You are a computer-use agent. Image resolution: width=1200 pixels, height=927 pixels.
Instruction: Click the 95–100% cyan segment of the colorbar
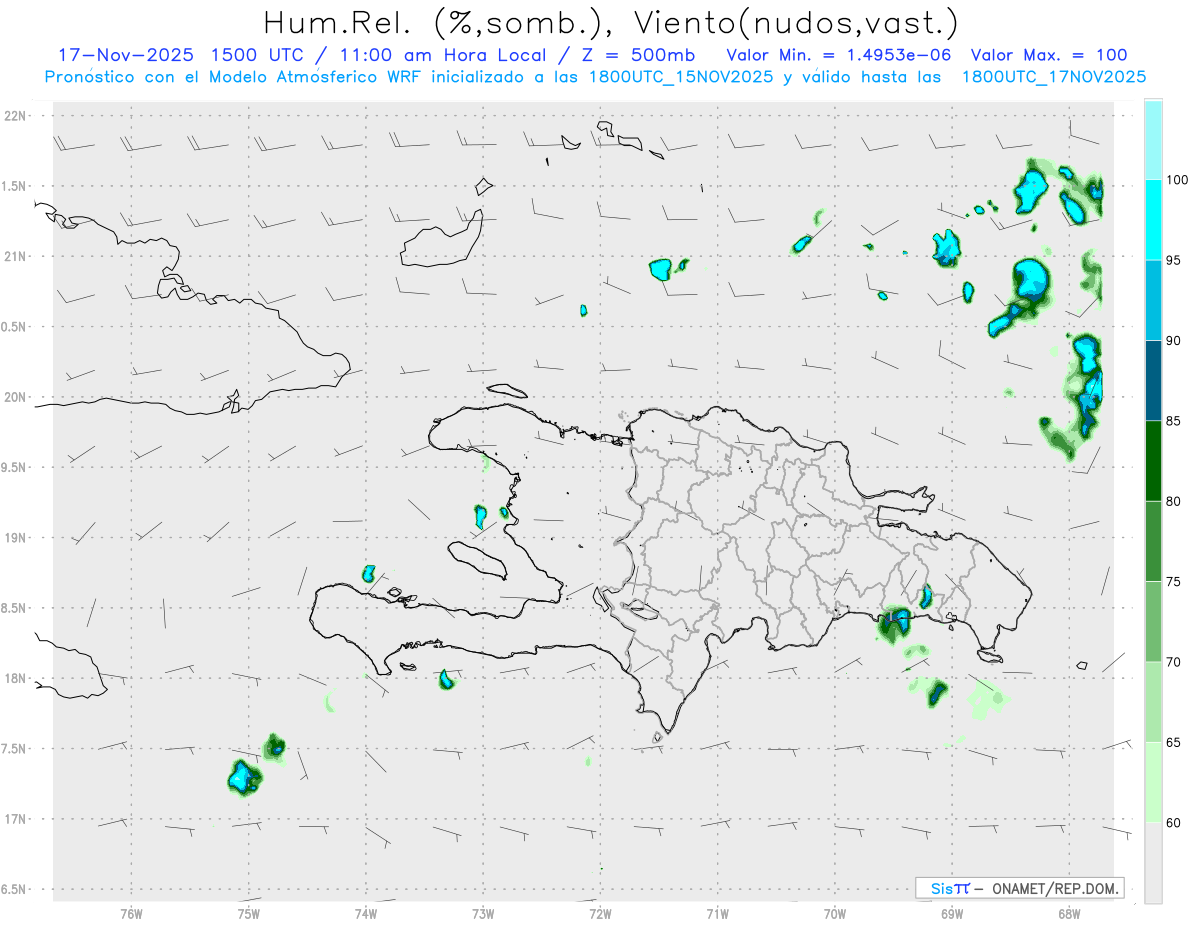pos(1153,220)
